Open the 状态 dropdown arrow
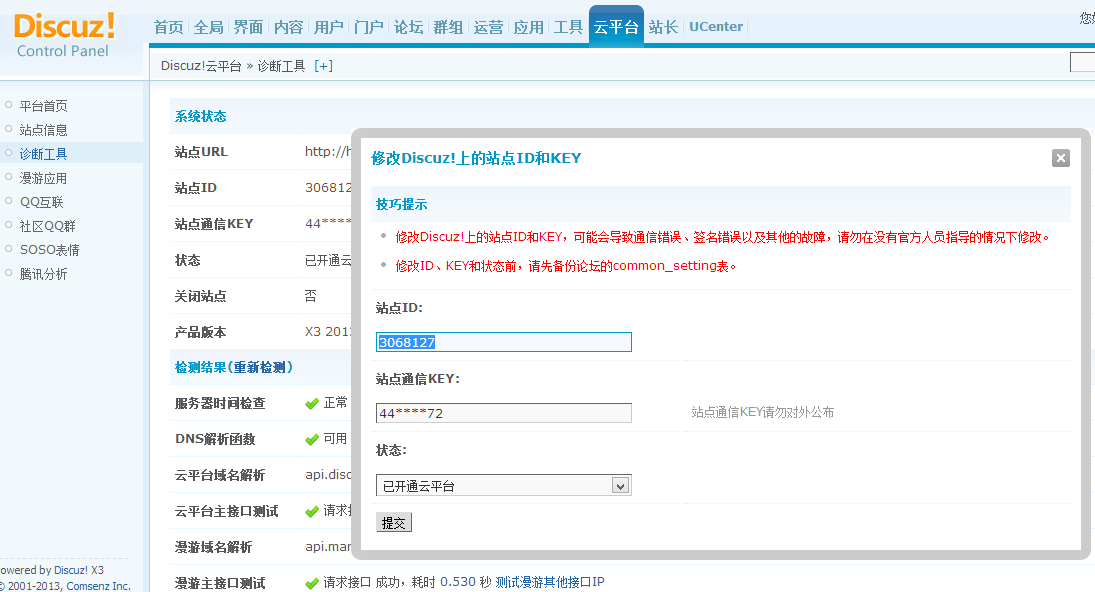 (x=620, y=486)
